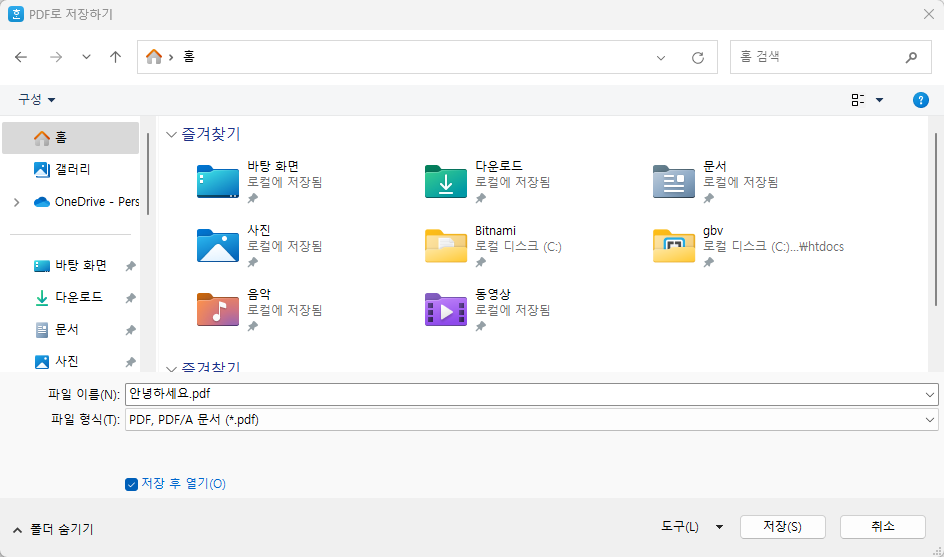Open 문서 in sidebar quick access
Image resolution: width=944 pixels, height=557 pixels.
(57, 329)
